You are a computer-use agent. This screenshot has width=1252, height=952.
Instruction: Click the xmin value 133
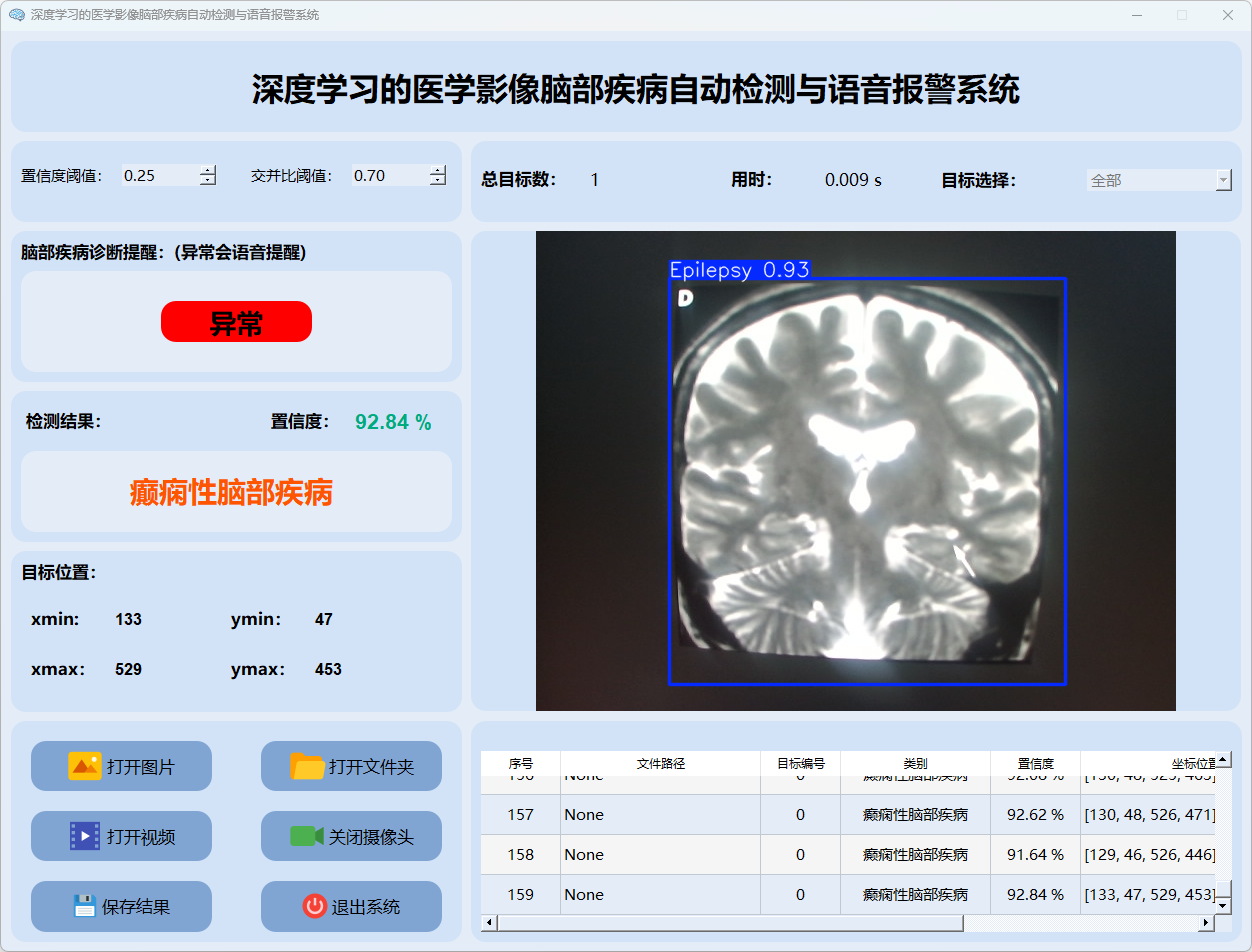[x=128, y=619]
